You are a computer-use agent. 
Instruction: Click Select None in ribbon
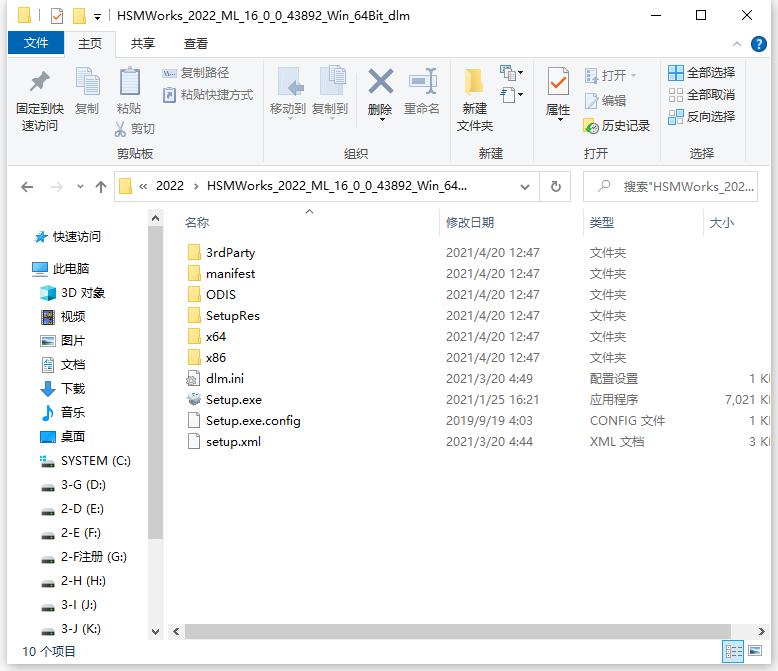point(701,95)
